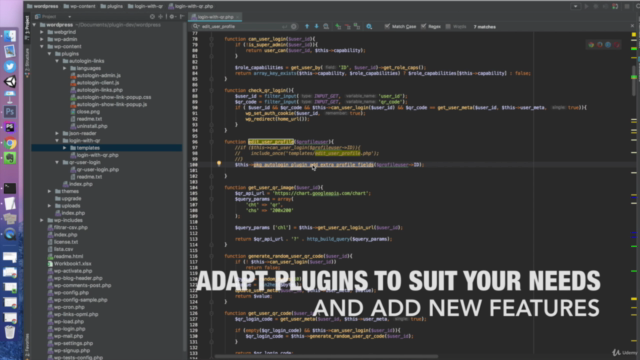Expand the json-reader folder arrow
Screen dimensions: 640x360
point(57,133)
